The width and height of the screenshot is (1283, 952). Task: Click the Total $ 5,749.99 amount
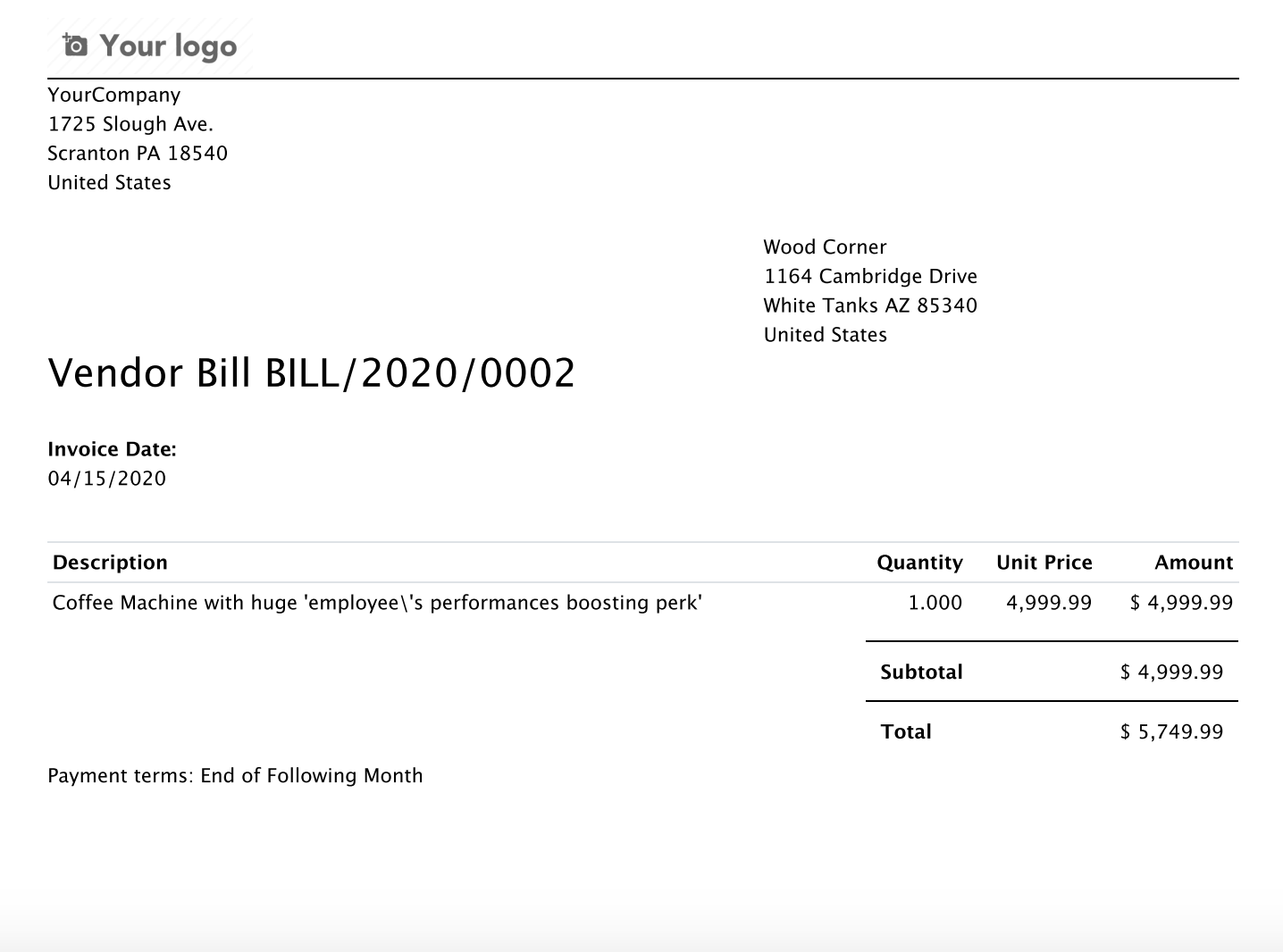pos(1171,732)
